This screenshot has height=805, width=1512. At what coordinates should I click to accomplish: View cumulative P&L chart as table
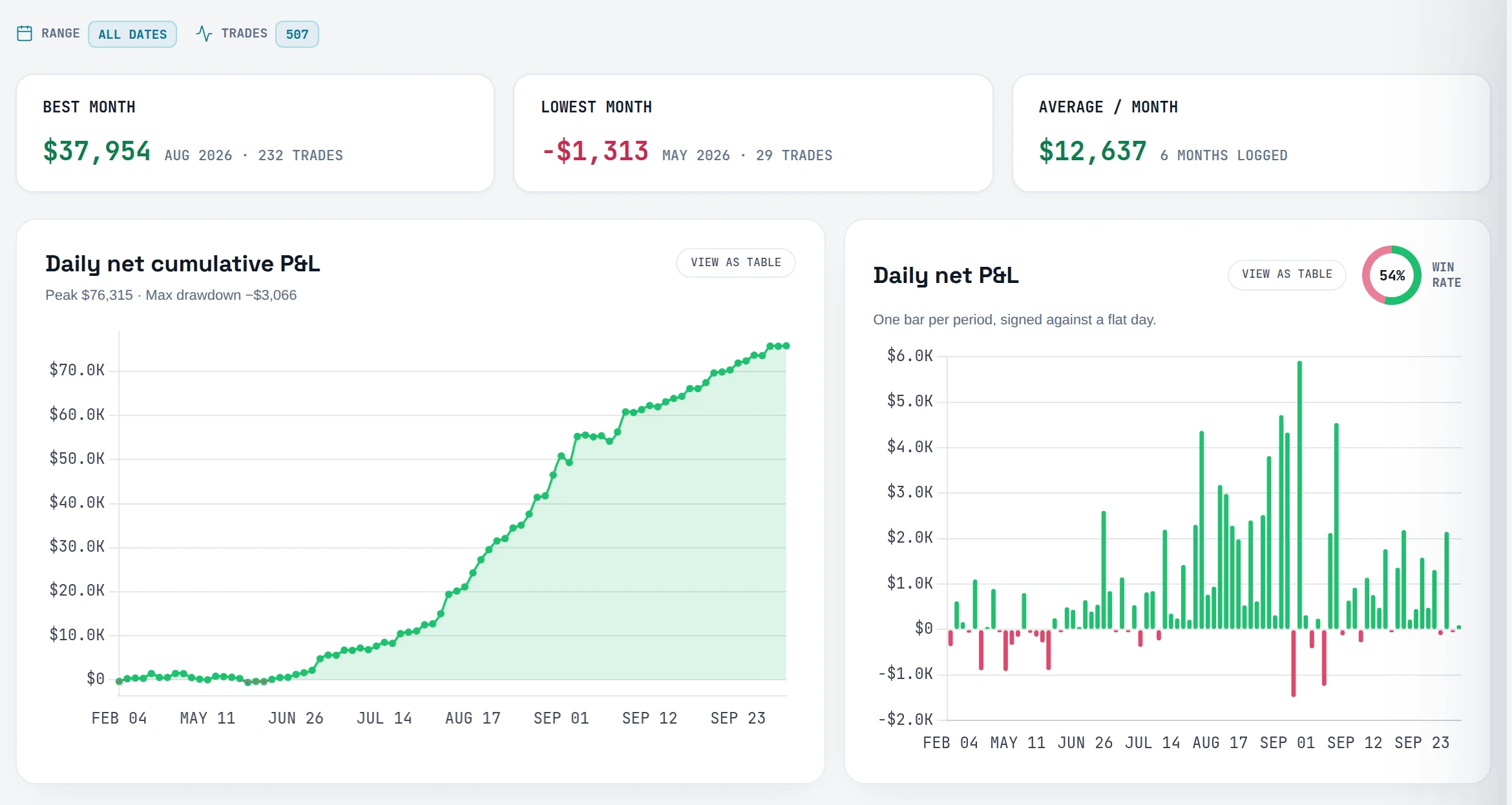[x=736, y=263]
